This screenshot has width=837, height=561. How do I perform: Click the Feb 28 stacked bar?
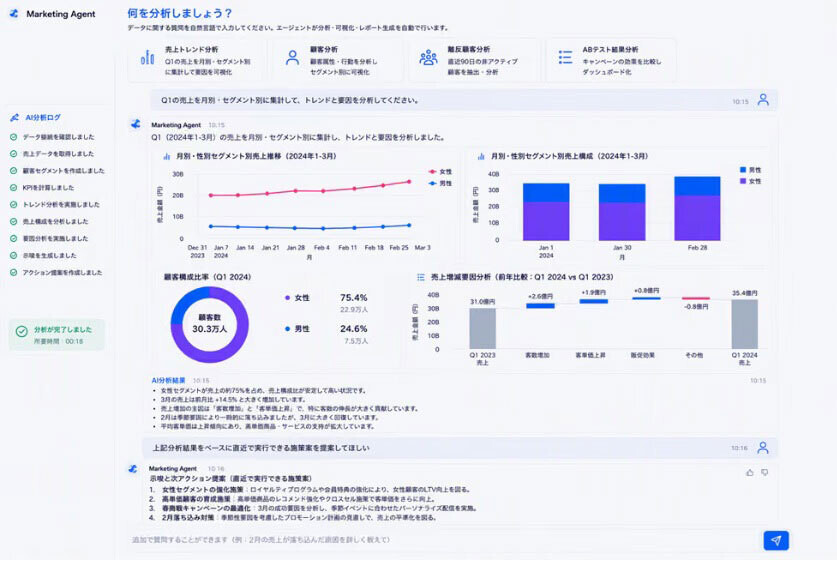tap(697, 209)
